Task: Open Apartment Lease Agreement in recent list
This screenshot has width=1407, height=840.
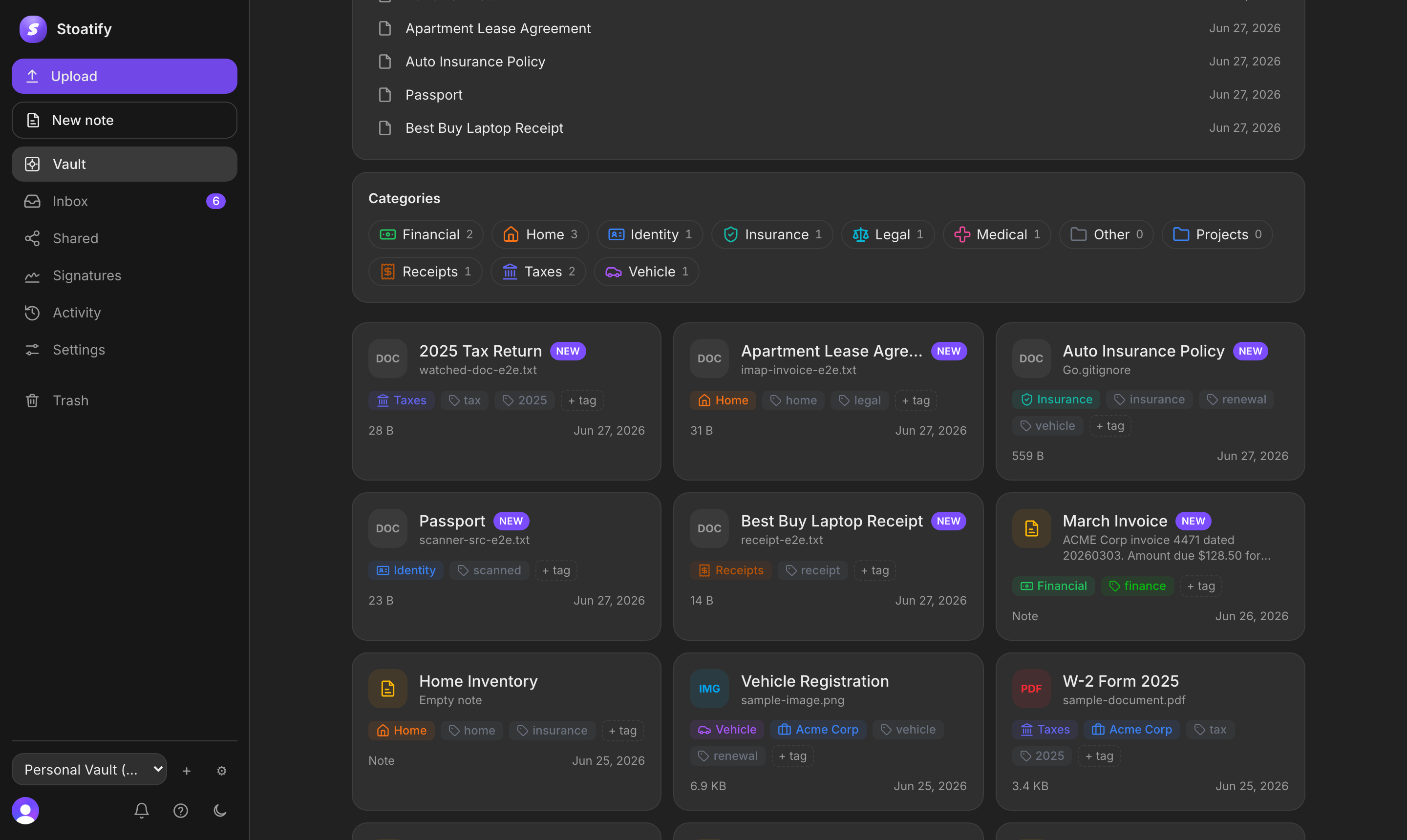Action: (829, 28)
